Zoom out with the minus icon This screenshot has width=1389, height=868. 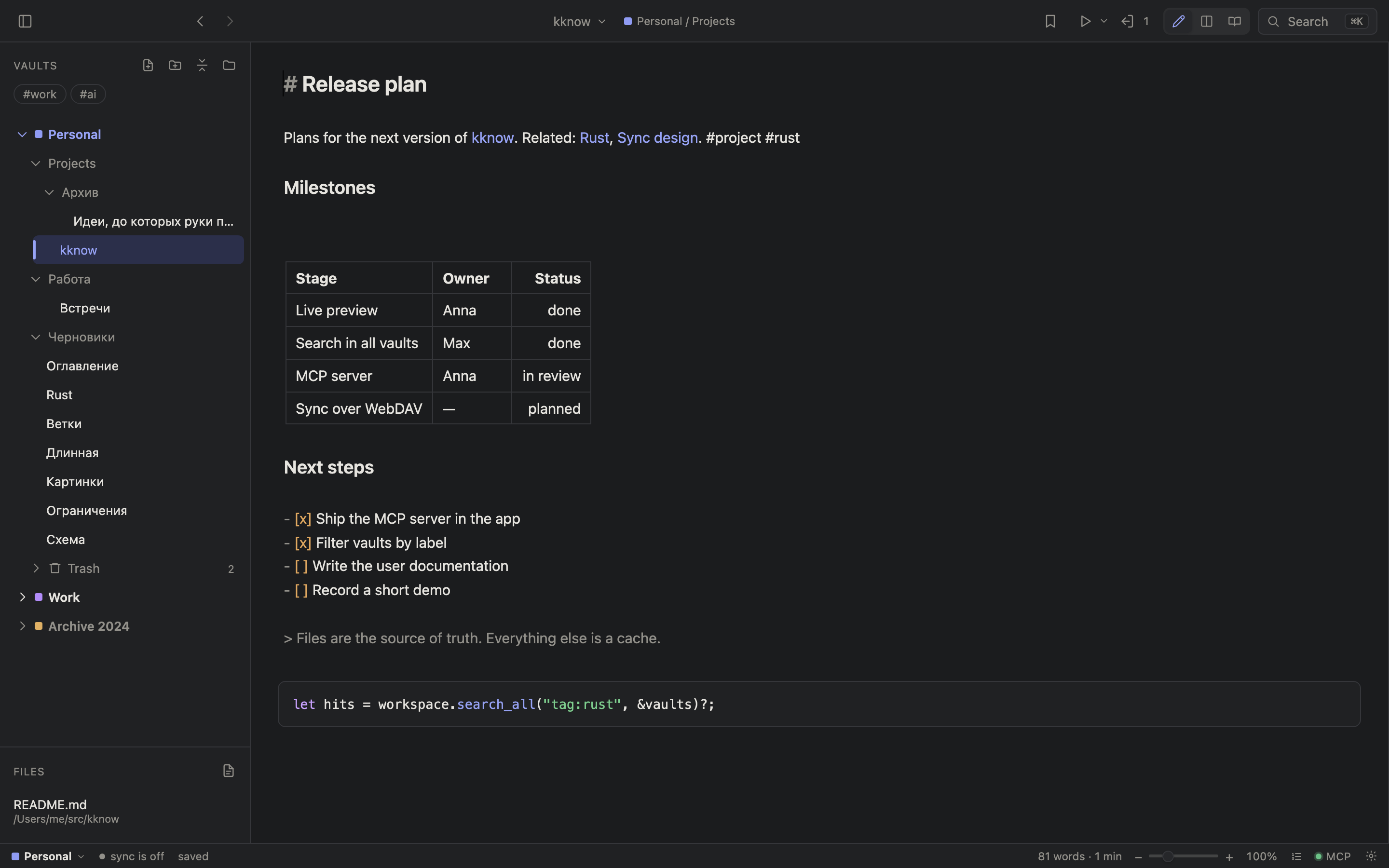coord(1138,856)
